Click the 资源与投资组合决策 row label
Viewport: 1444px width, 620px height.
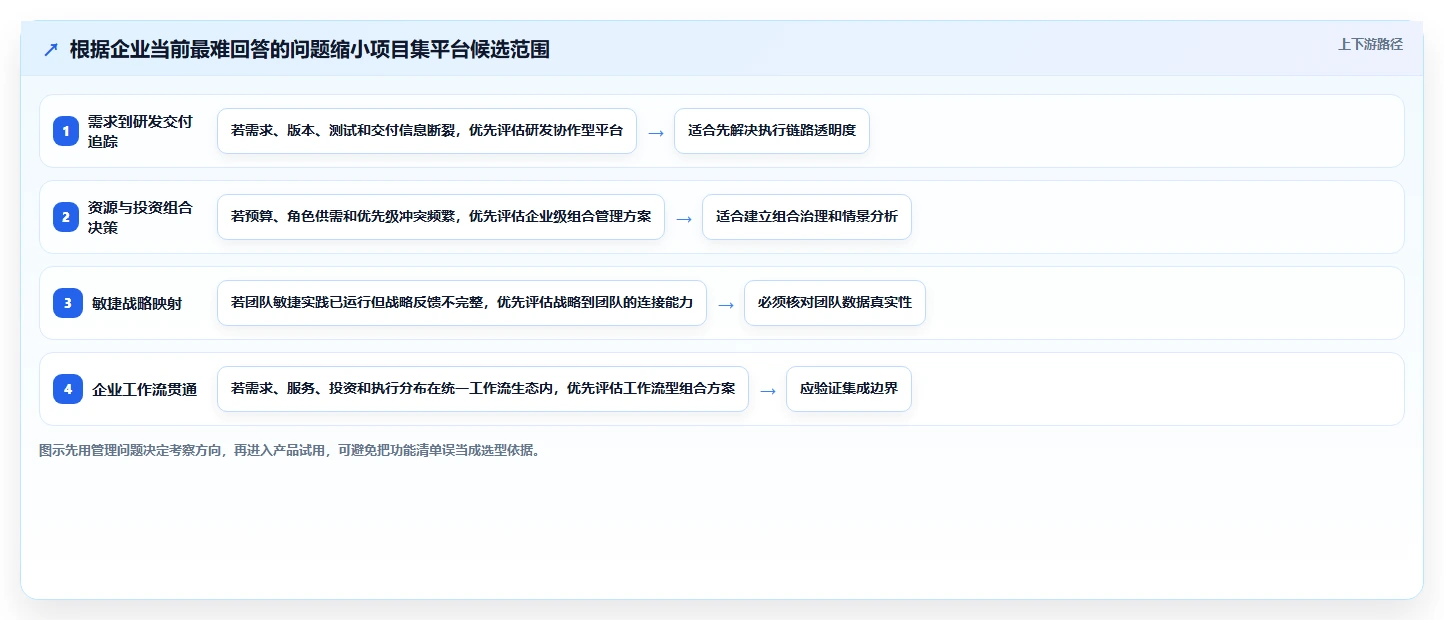tap(140, 217)
